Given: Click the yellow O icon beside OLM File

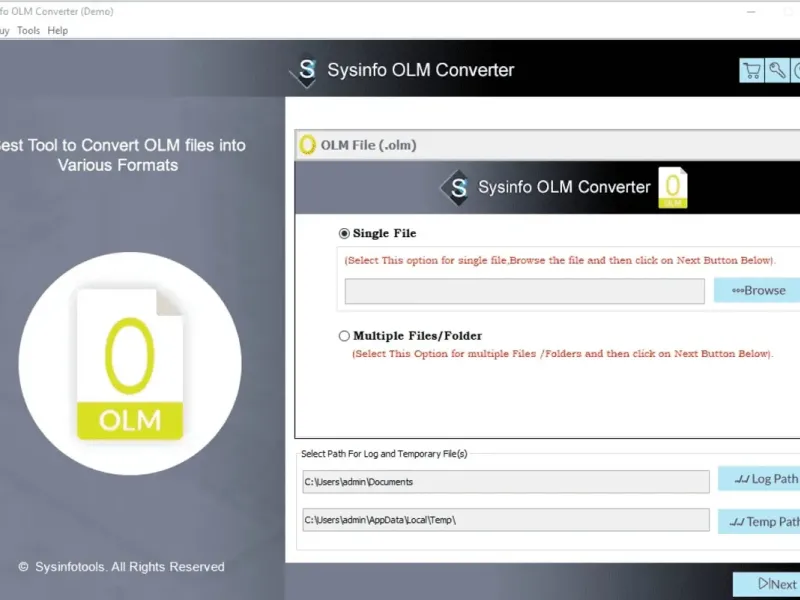Looking at the screenshot, I should (307, 145).
